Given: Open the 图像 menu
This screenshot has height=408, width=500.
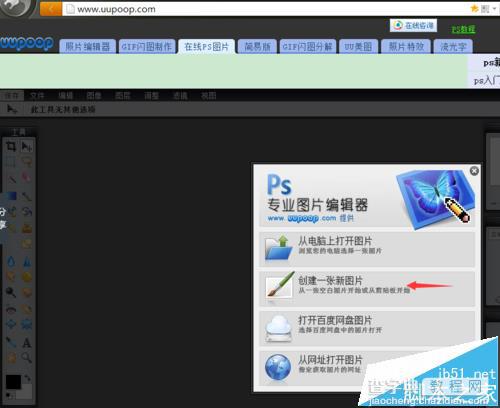Looking at the screenshot, I should 94,96.
